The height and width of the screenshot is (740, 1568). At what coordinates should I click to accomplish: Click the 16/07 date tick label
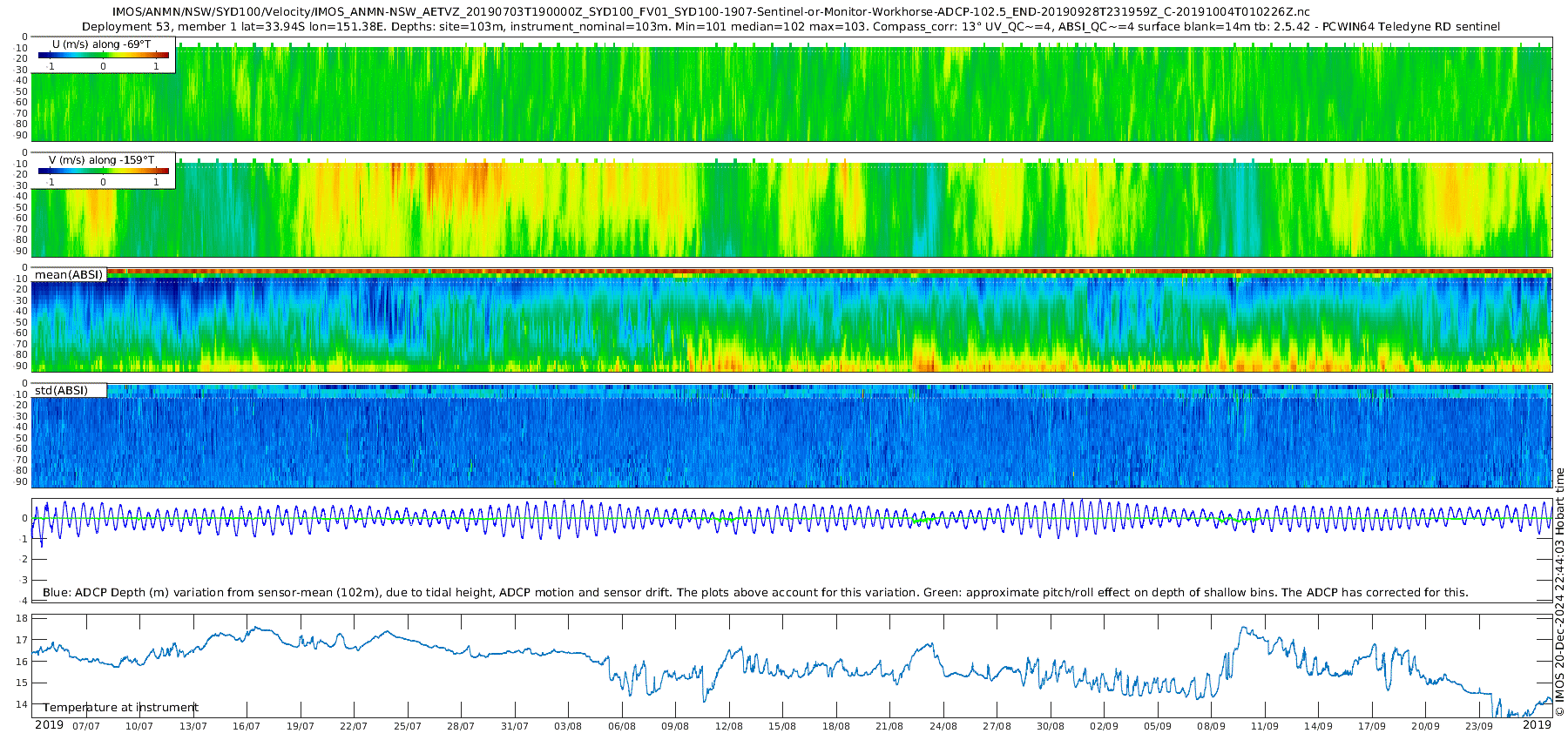point(247,726)
